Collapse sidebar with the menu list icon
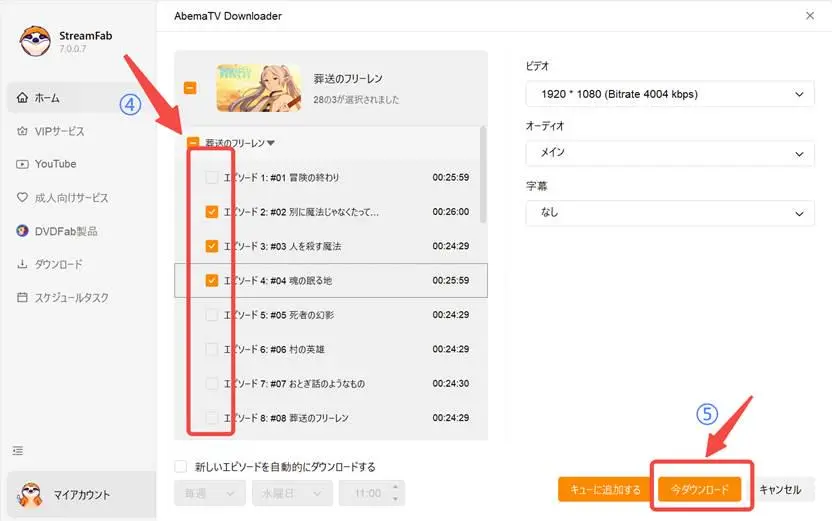The width and height of the screenshot is (832, 521). pyautogui.click(x=18, y=451)
